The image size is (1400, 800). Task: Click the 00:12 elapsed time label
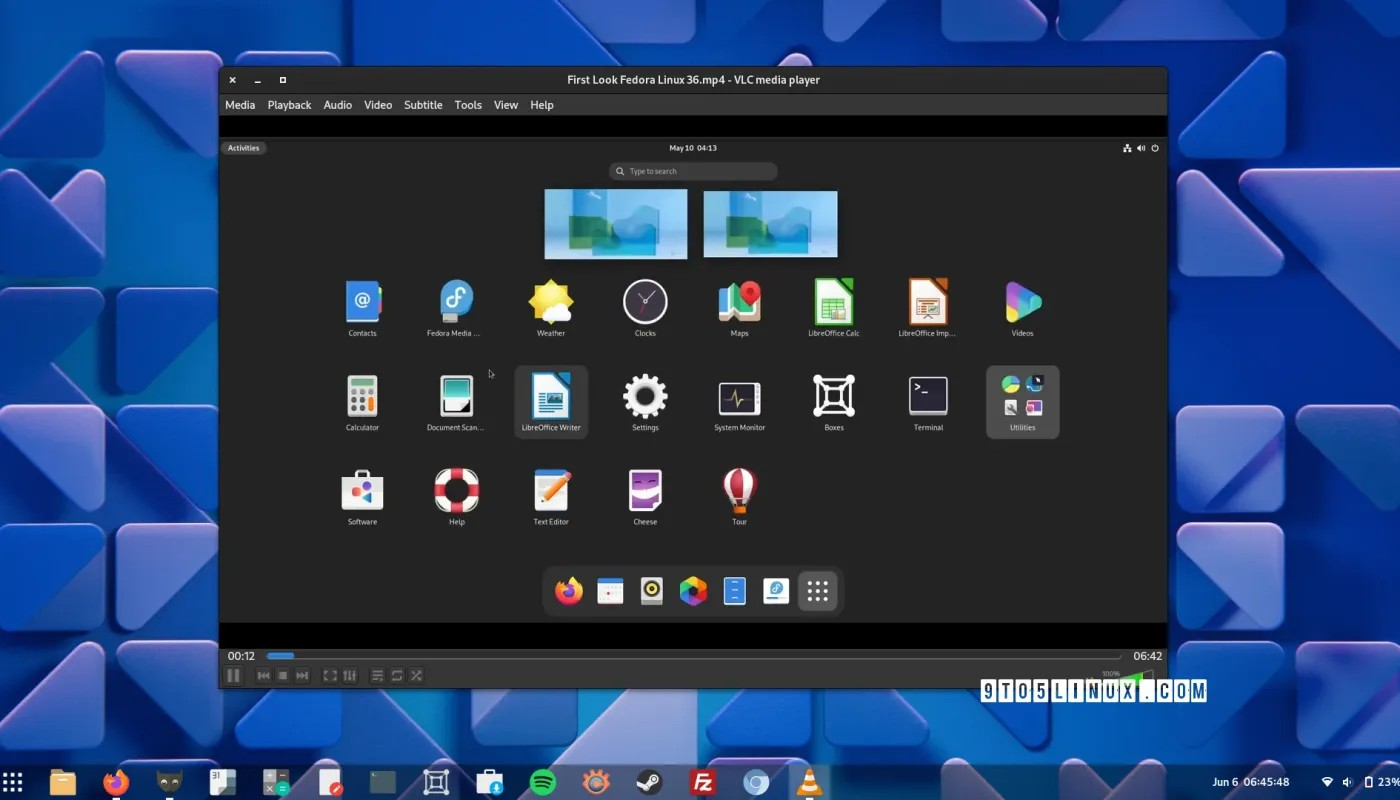(241, 656)
